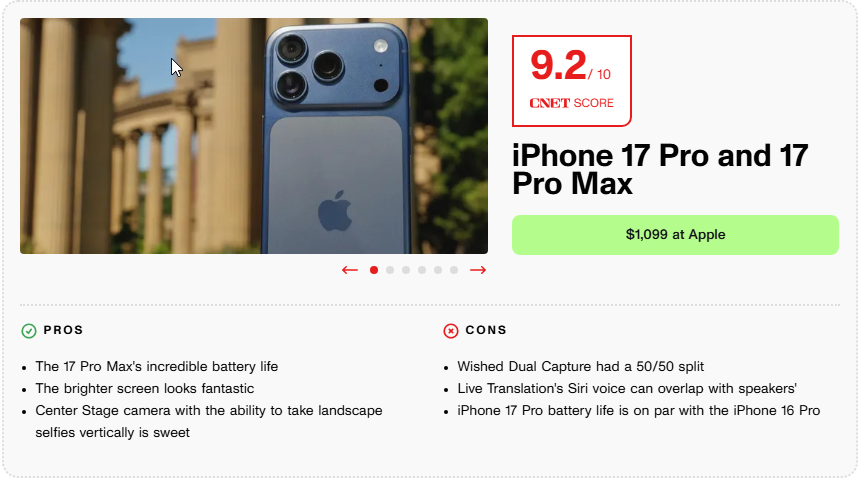Click the PROS heading label
The height and width of the screenshot is (480, 861).
[63, 330]
